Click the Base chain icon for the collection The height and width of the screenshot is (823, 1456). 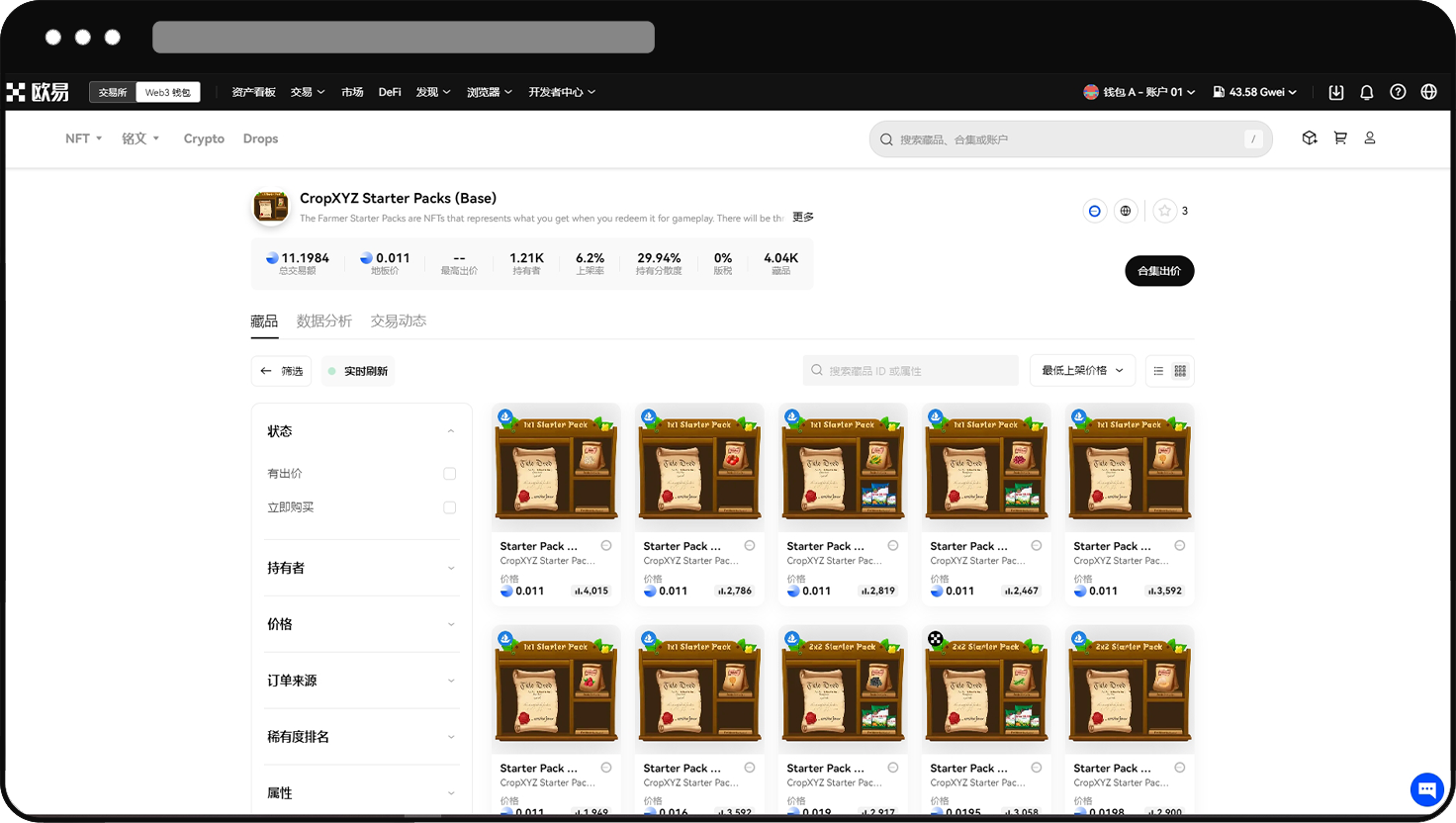(1094, 211)
